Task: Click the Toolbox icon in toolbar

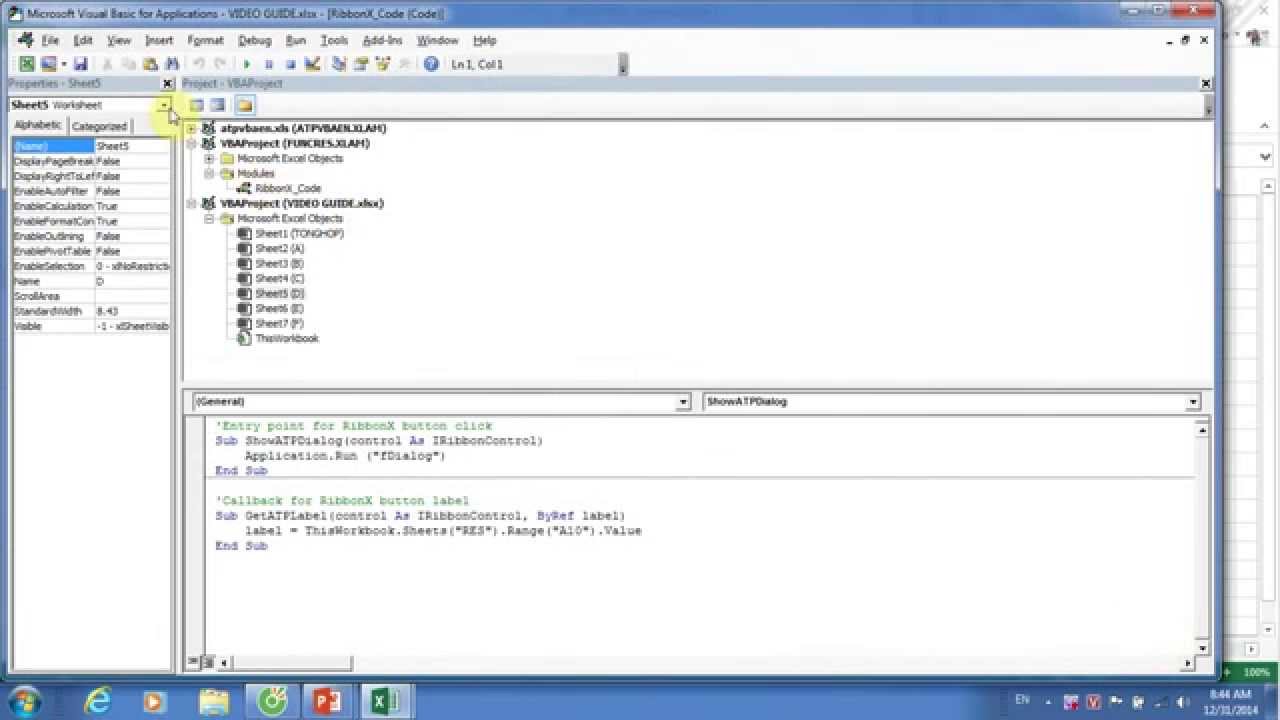Action: [x=404, y=64]
